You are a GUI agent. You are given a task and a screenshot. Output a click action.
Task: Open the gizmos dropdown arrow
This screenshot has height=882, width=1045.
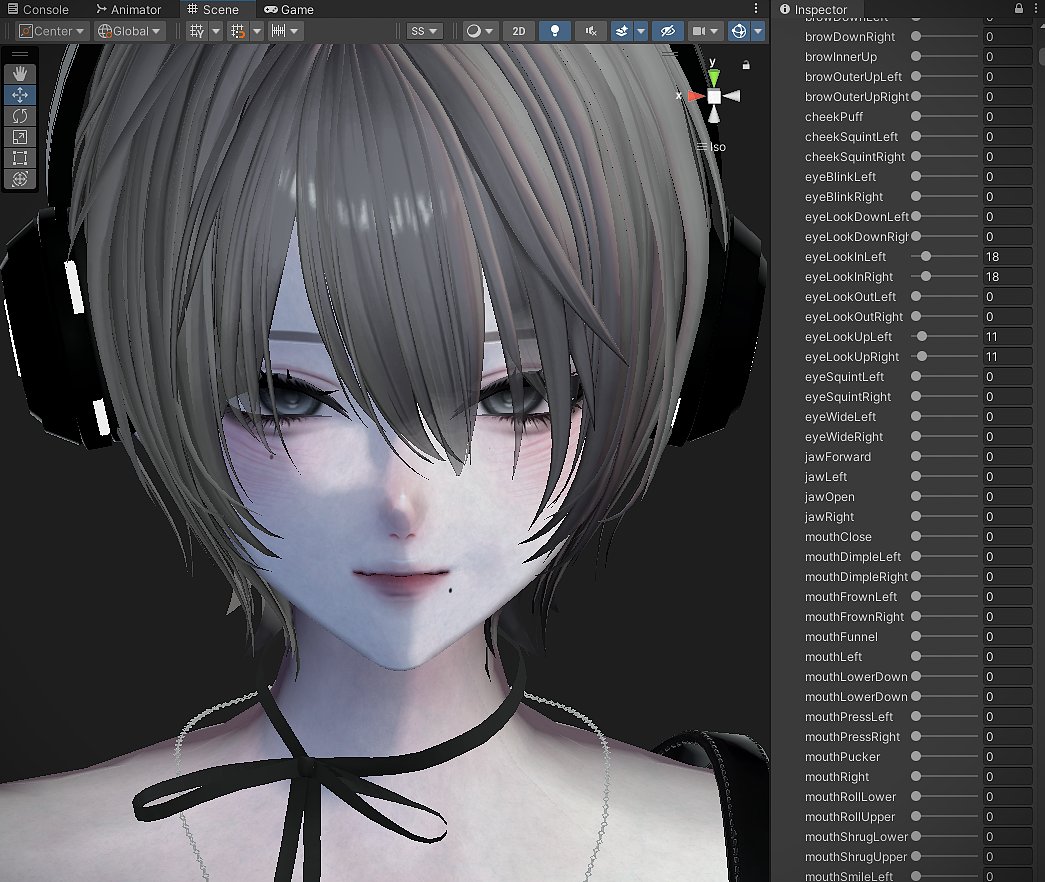click(x=758, y=31)
